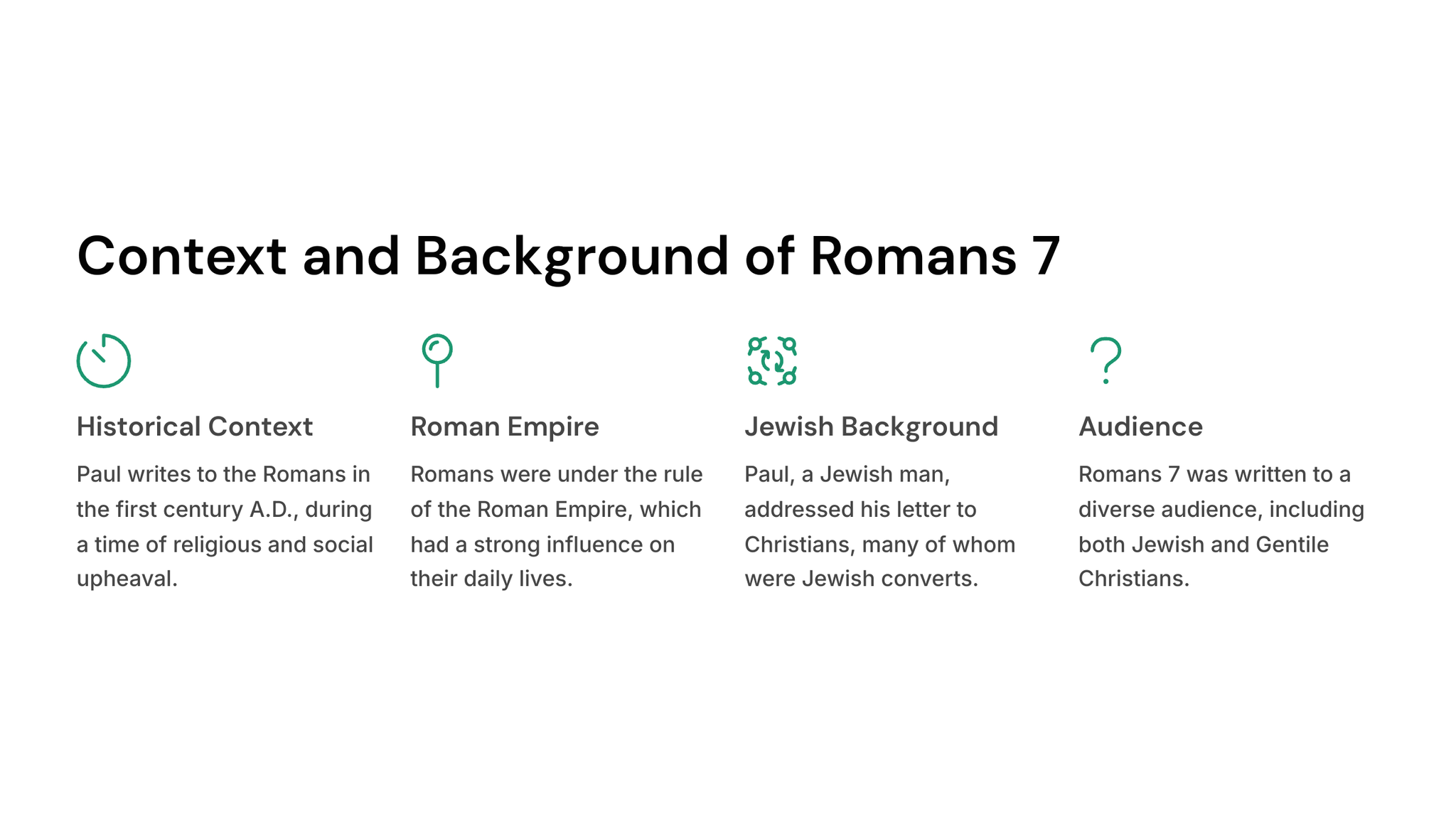This screenshot has width=1456, height=819.
Task: Click the circular arrows icon above Jewish Background
Action: pos(772,361)
